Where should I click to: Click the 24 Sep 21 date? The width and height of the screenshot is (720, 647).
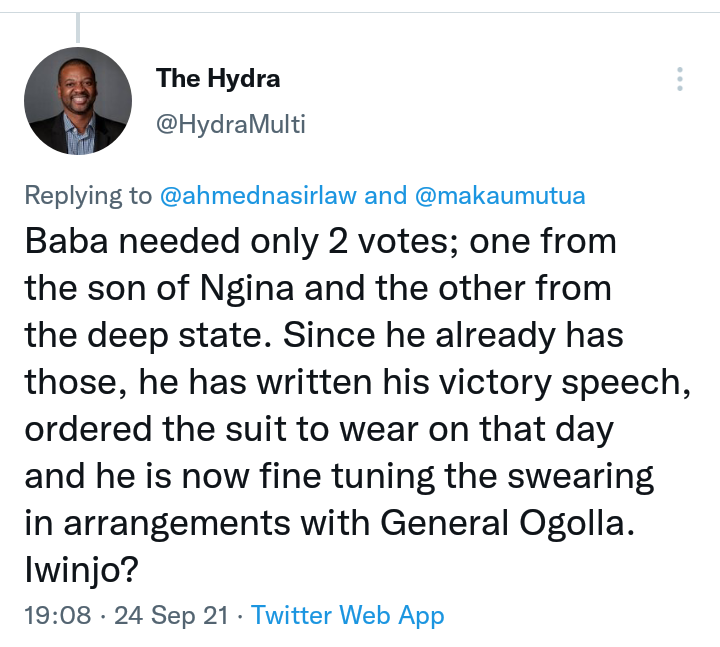click(x=171, y=615)
